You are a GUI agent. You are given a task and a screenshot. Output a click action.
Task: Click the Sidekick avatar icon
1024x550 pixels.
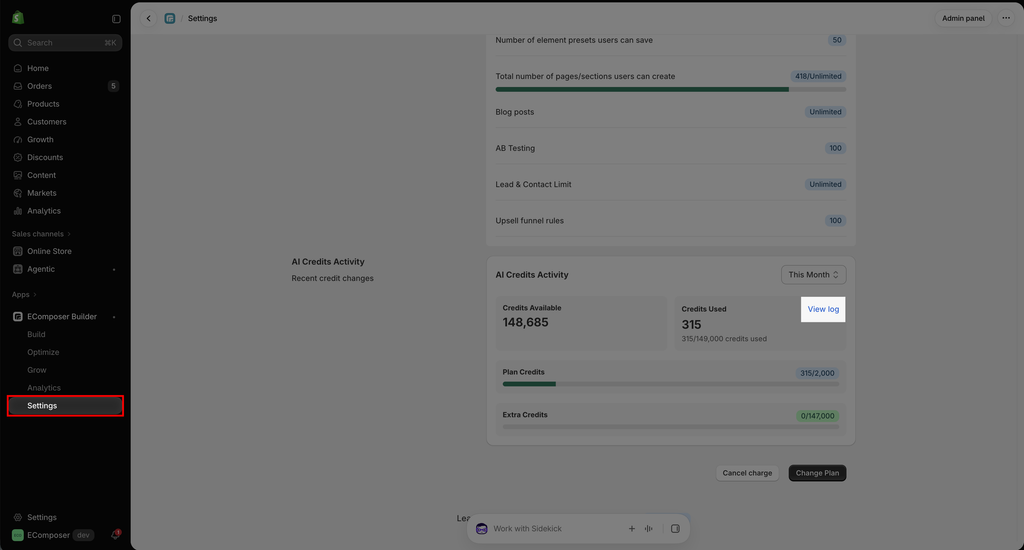tap(482, 528)
